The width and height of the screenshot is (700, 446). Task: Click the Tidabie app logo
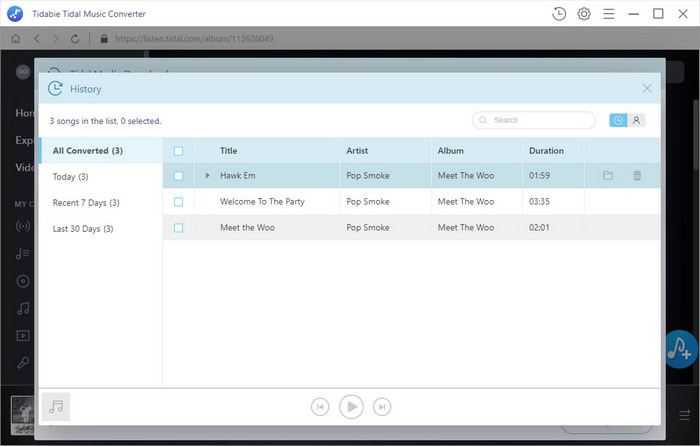(x=15, y=14)
